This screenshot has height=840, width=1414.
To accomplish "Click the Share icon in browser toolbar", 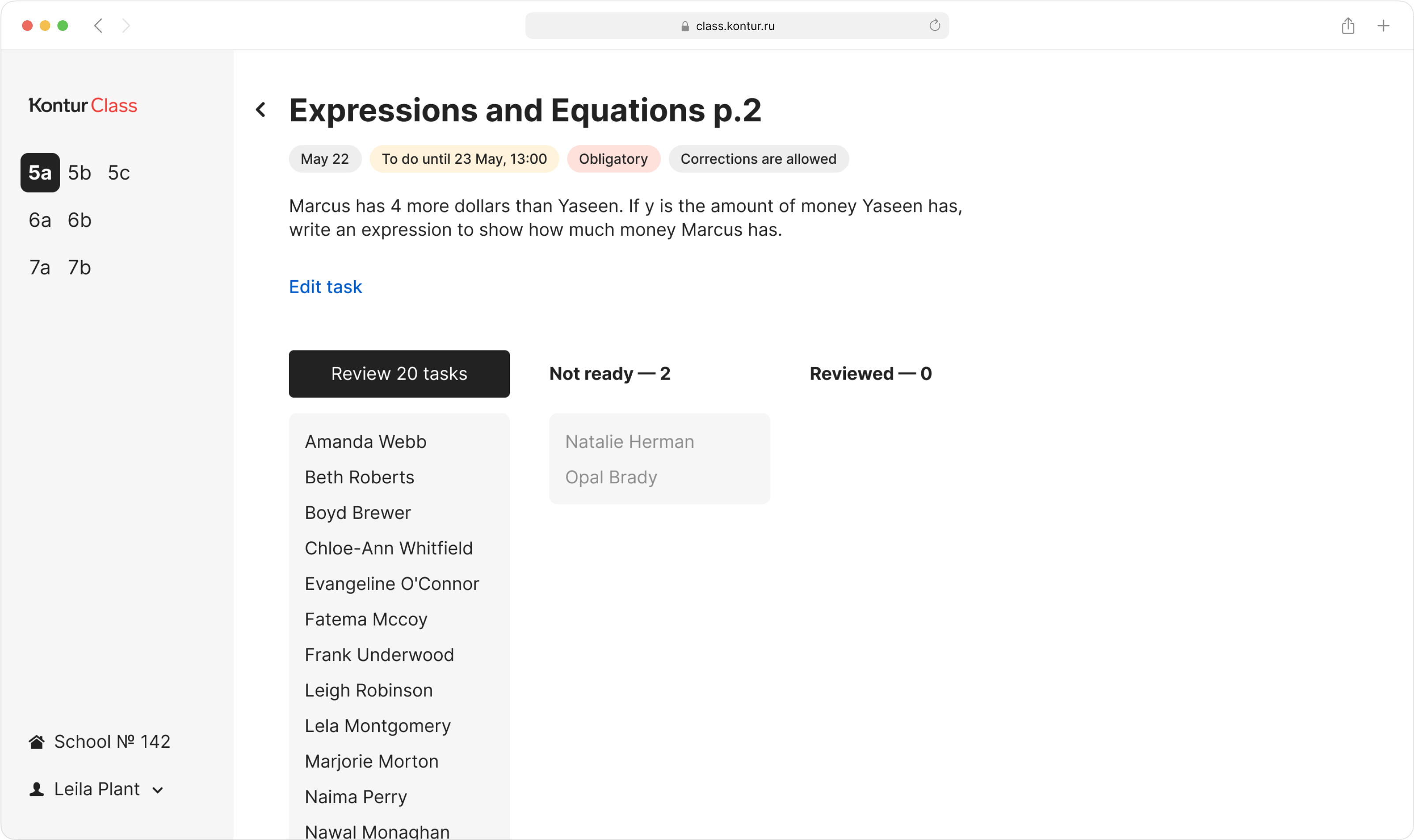I will click(1348, 26).
